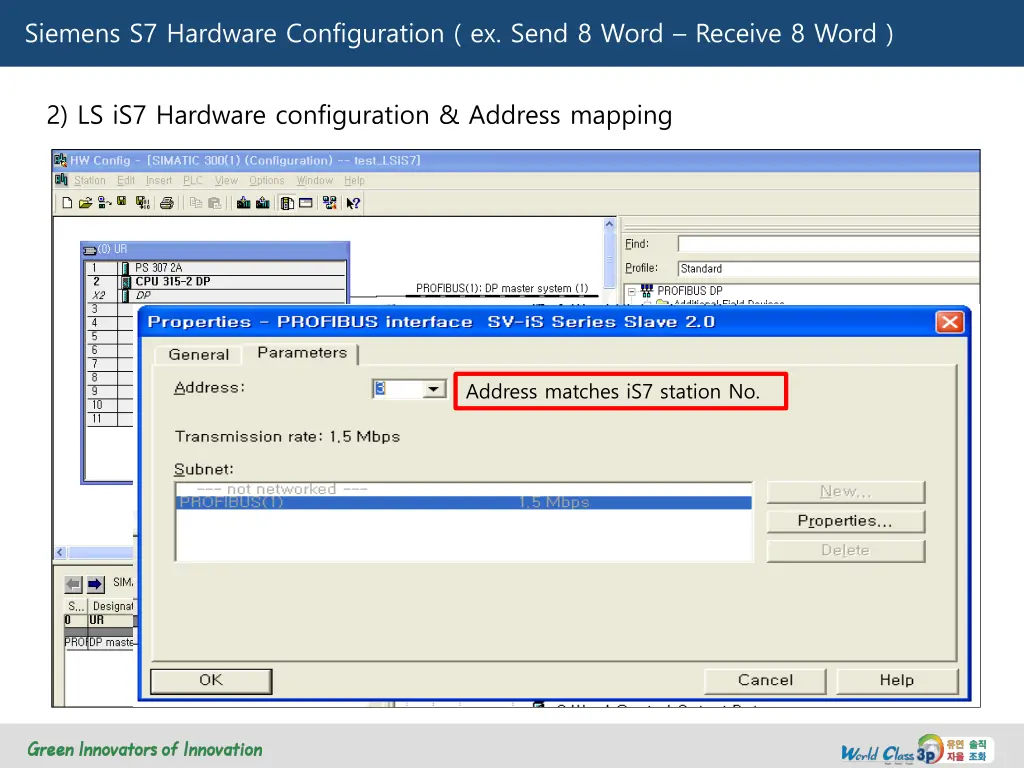Select the X2 DP interface row
This screenshot has height=768, width=1024.
(x=216, y=295)
